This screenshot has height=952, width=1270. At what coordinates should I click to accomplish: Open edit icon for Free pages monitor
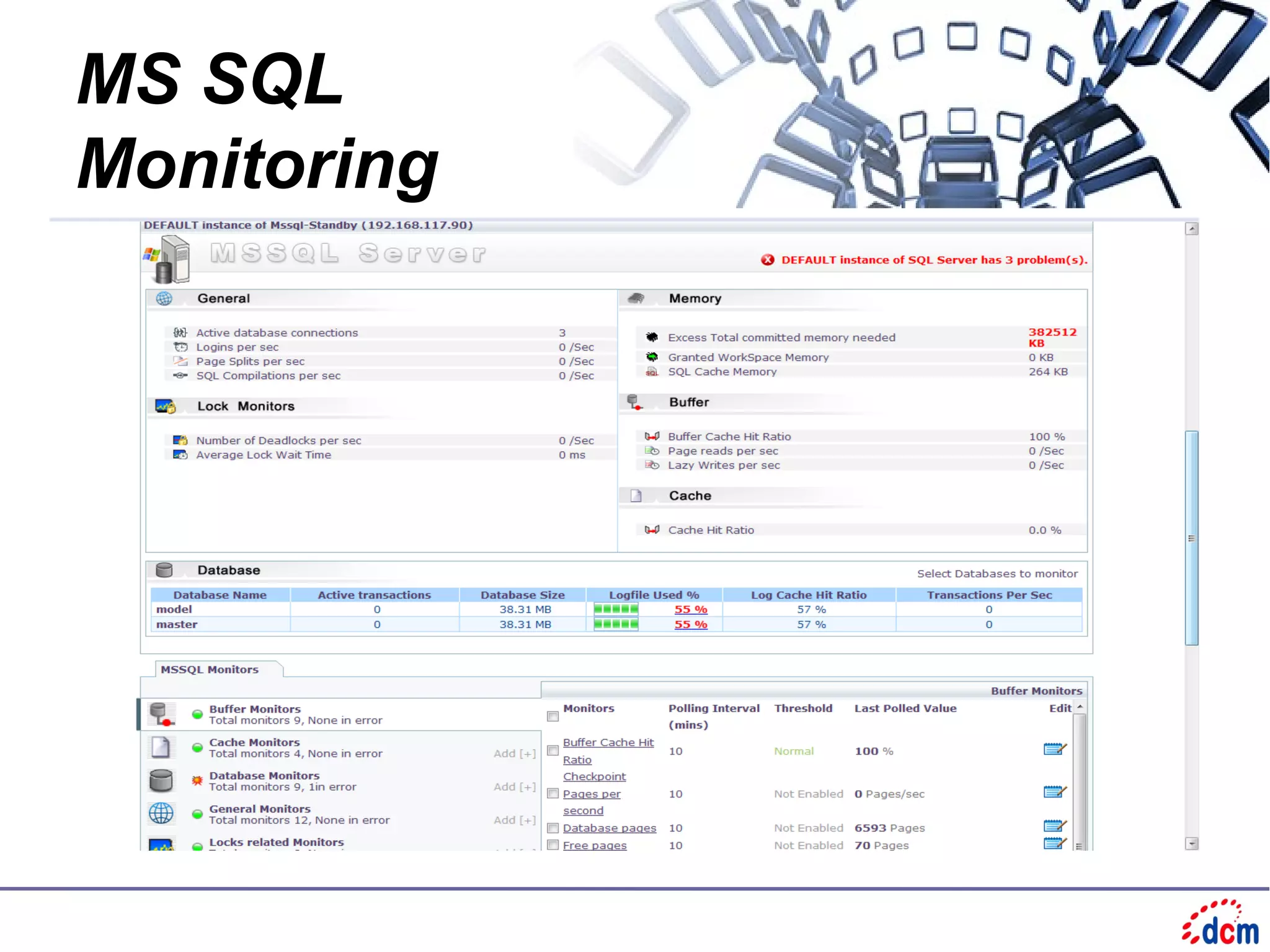point(1055,843)
